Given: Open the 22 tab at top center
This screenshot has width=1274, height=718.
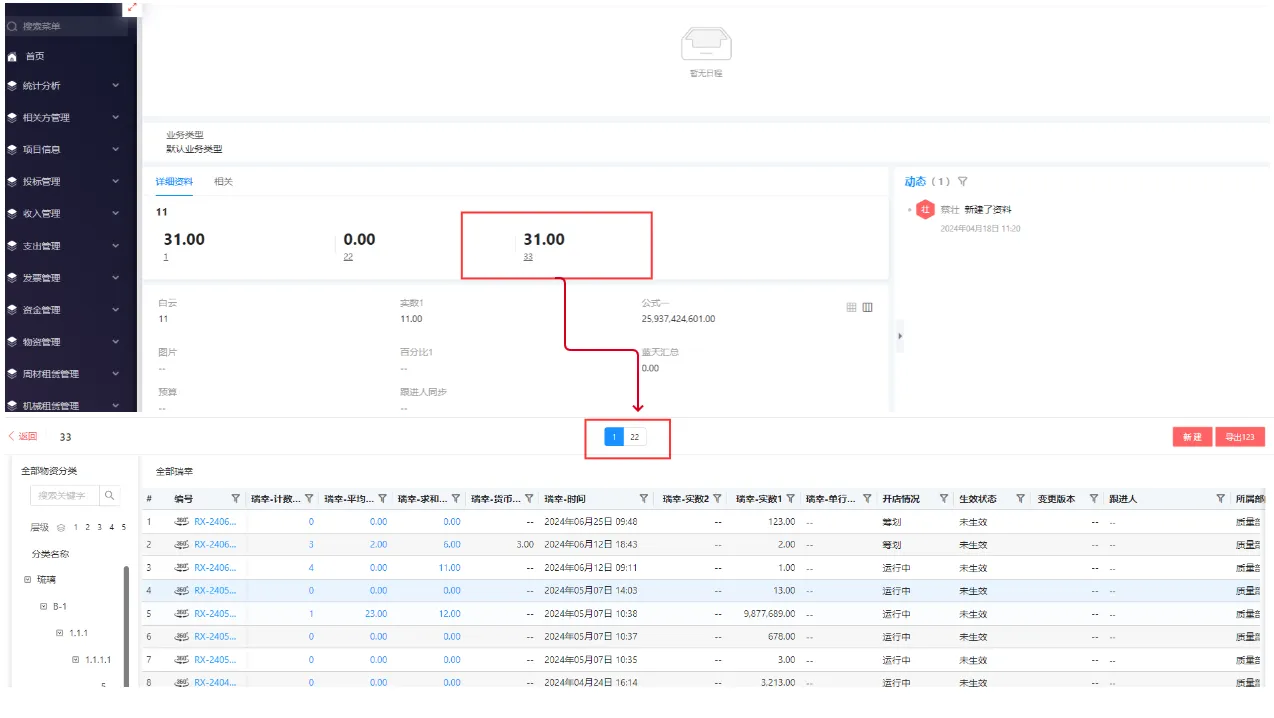Looking at the screenshot, I should pos(634,437).
